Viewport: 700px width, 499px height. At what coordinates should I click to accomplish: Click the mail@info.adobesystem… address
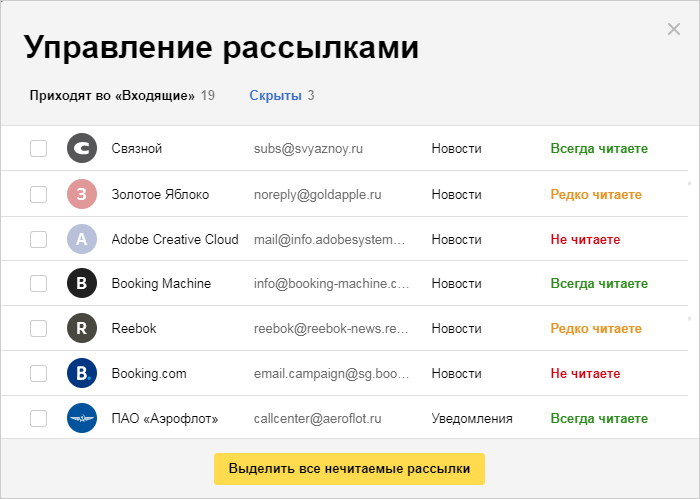tap(329, 239)
